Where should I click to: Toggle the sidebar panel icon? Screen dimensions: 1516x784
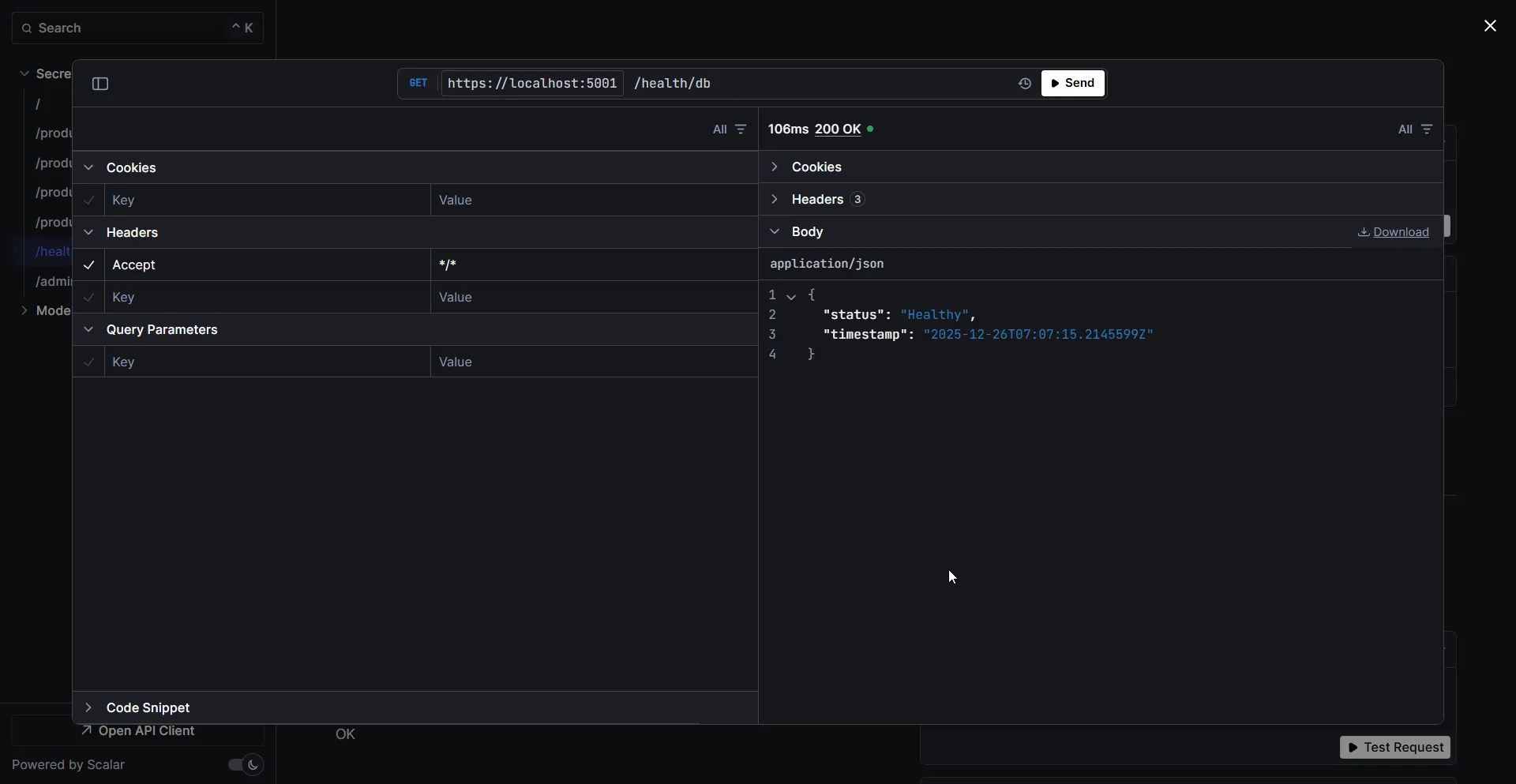[x=100, y=84]
